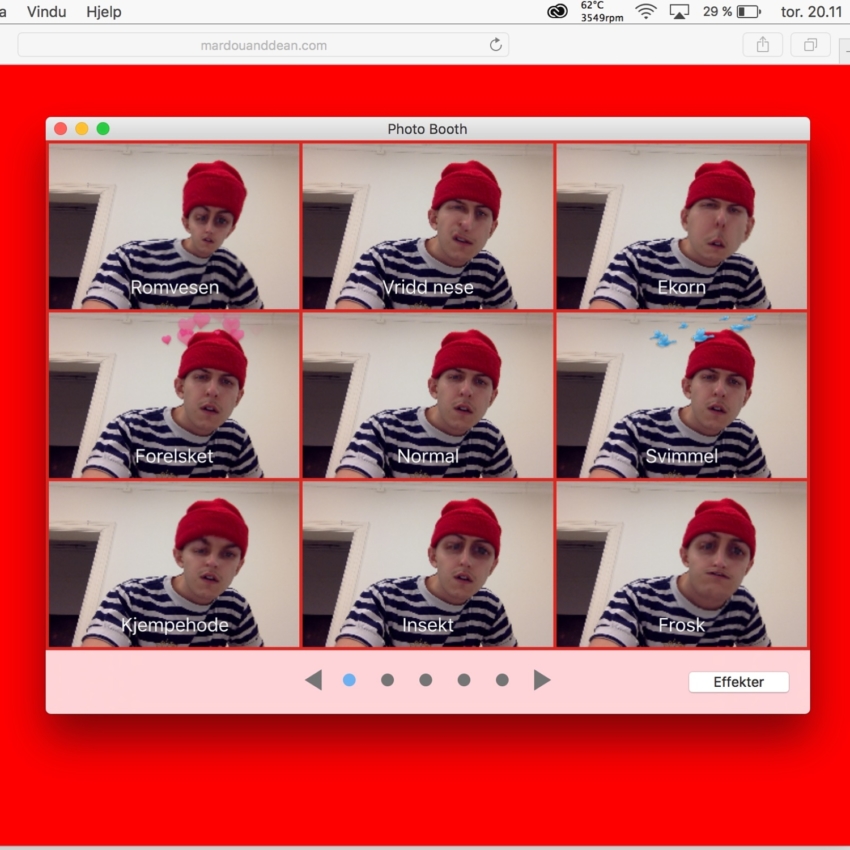The width and height of the screenshot is (850, 850).
Task: Jump to second effects page dot
Action: 387,680
